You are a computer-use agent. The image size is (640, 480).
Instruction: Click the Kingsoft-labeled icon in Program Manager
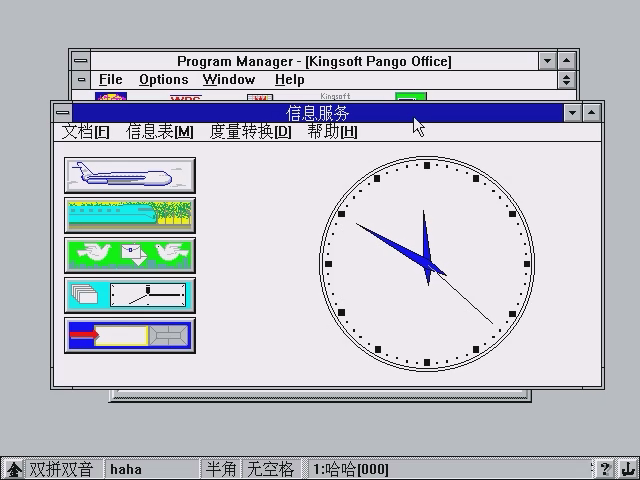(336, 96)
